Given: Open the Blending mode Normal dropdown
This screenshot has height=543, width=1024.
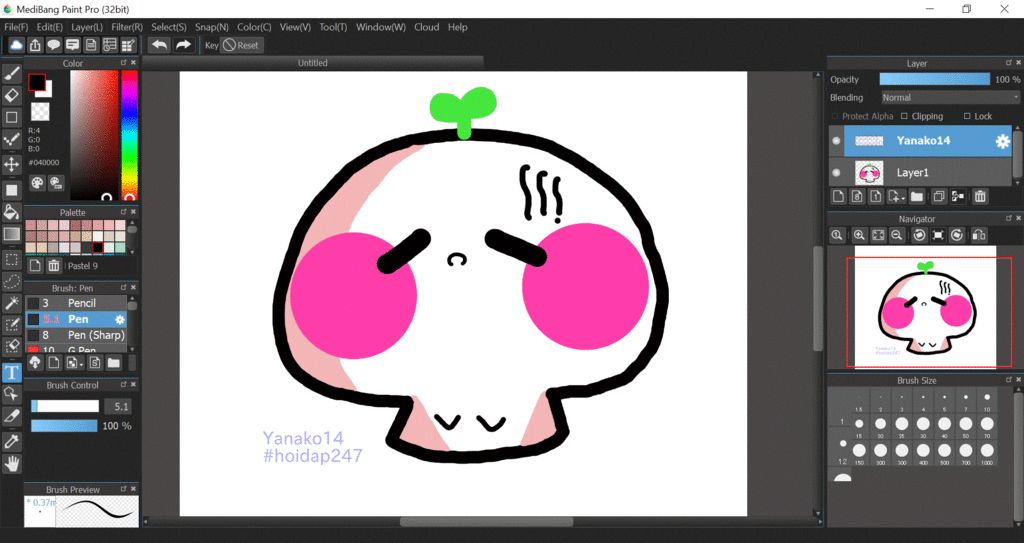Looking at the screenshot, I should click(950, 97).
